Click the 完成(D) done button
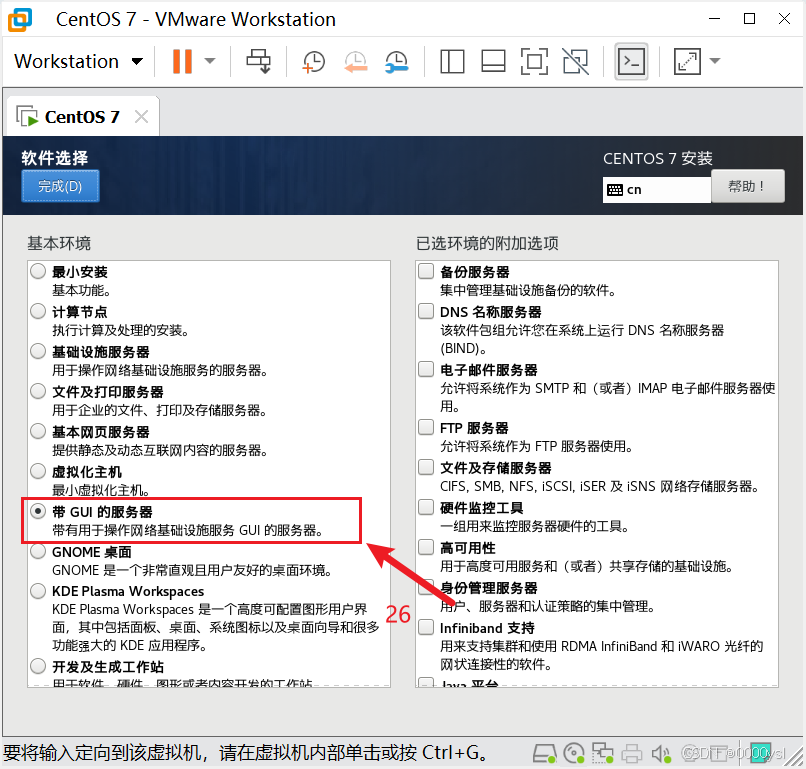Viewport: 806px width, 769px height. tap(60, 186)
